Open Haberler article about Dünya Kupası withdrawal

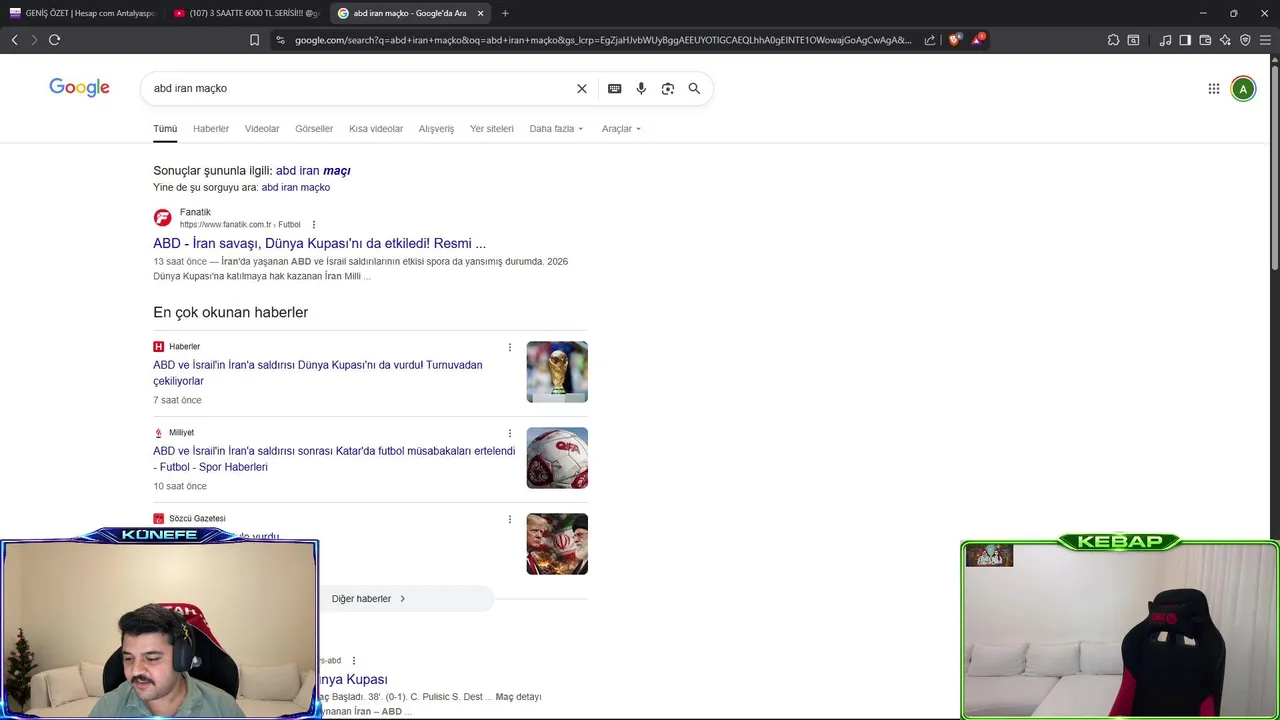point(318,373)
